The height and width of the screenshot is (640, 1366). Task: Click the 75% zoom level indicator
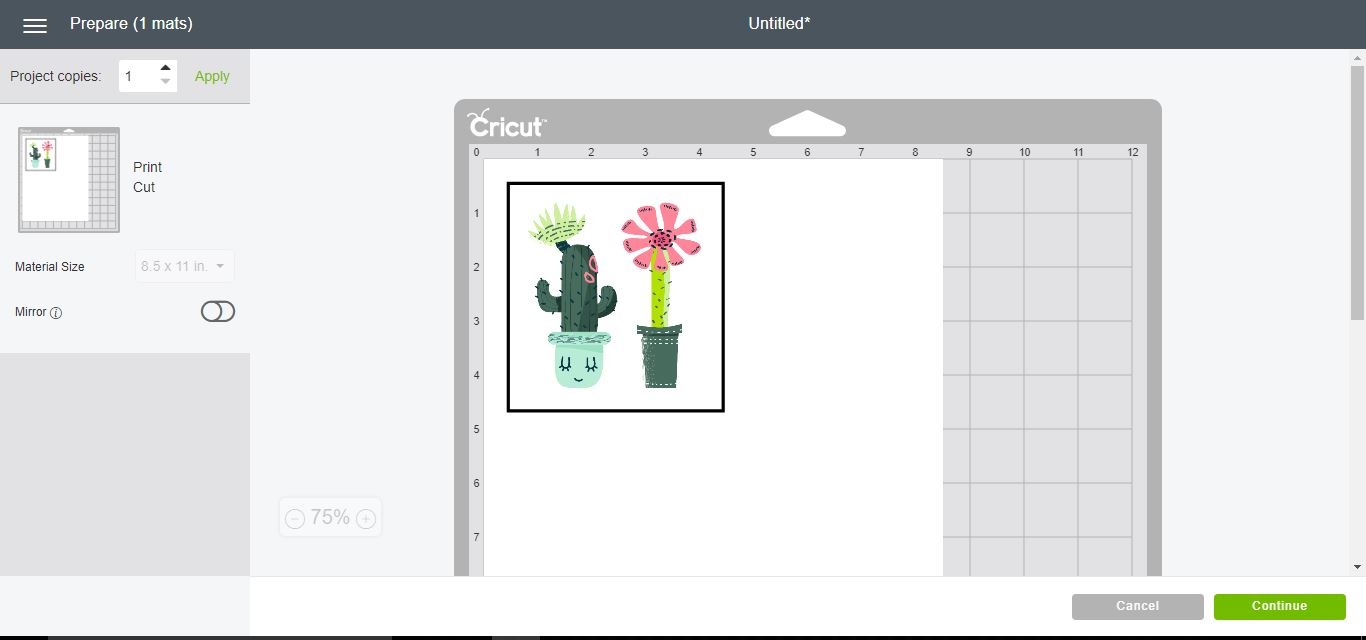[330, 517]
